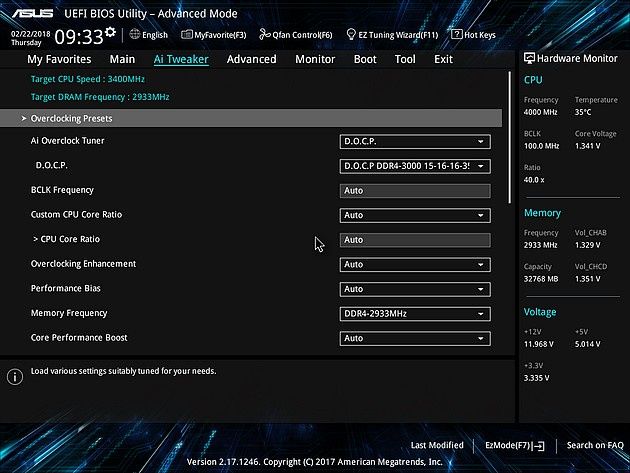630x473 pixels.
Task: Open the Main tab
Action: [122, 59]
